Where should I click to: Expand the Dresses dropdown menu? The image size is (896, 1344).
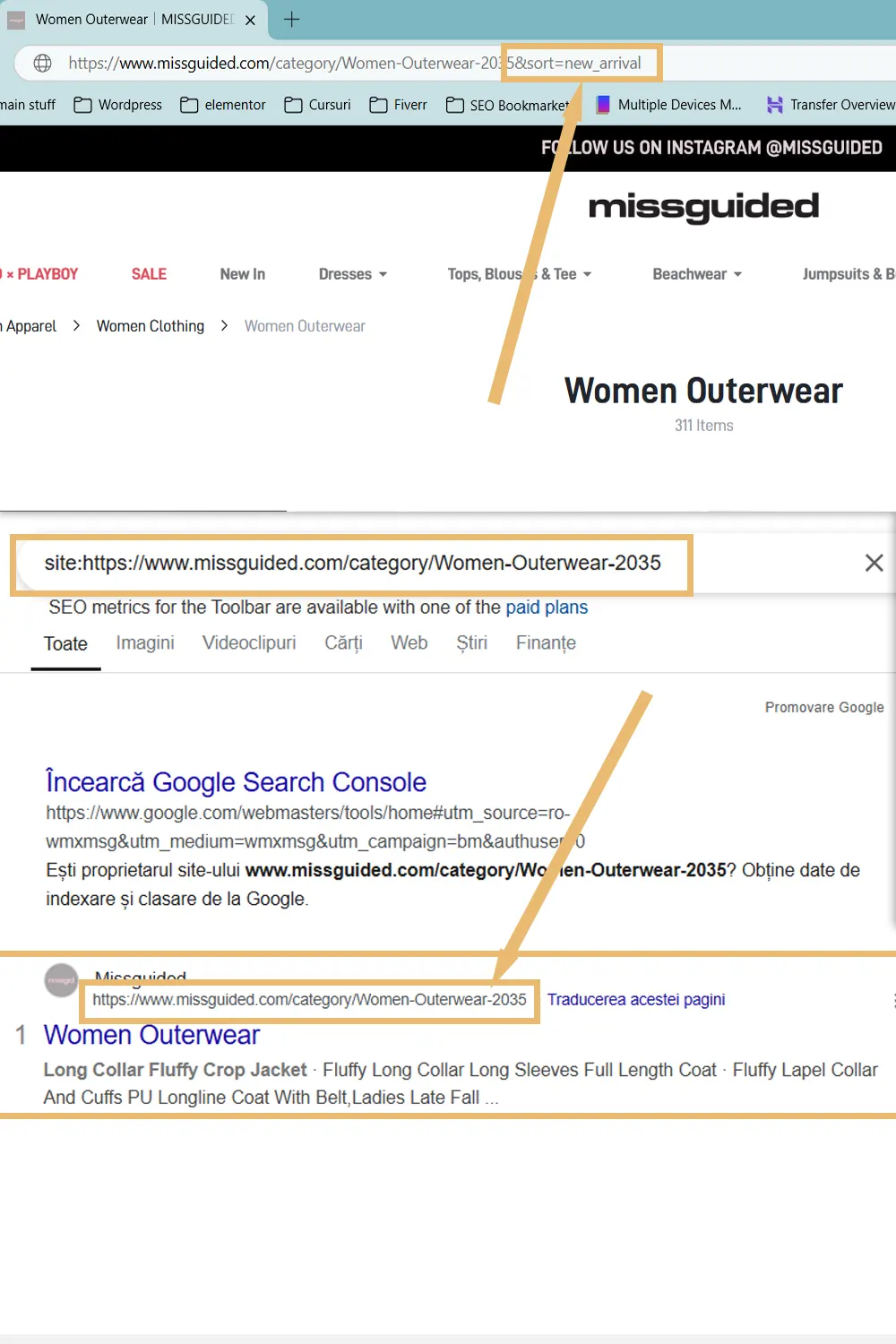(x=352, y=274)
